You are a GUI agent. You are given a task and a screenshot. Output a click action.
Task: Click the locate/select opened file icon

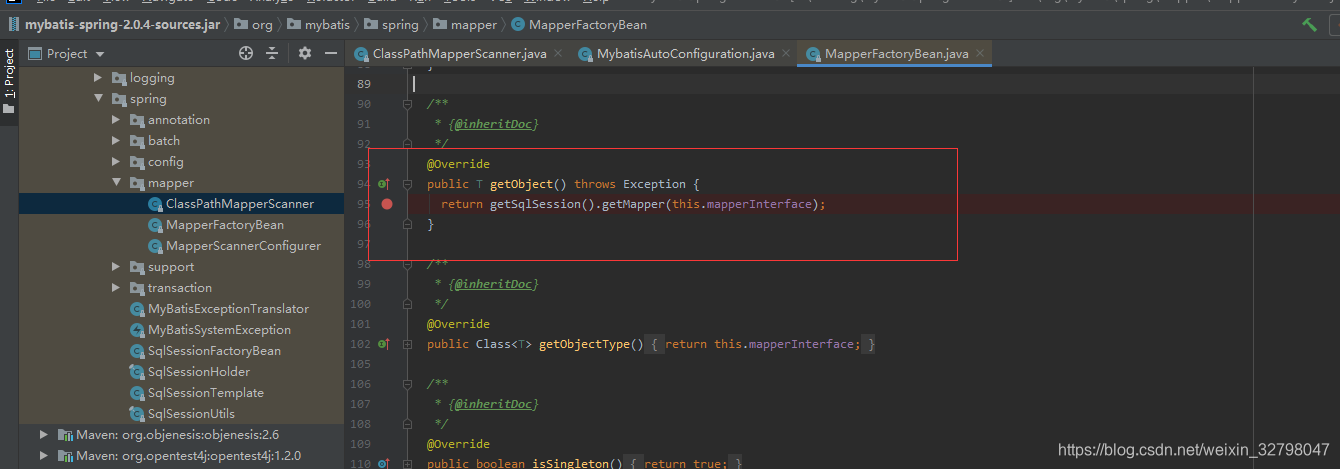point(246,53)
